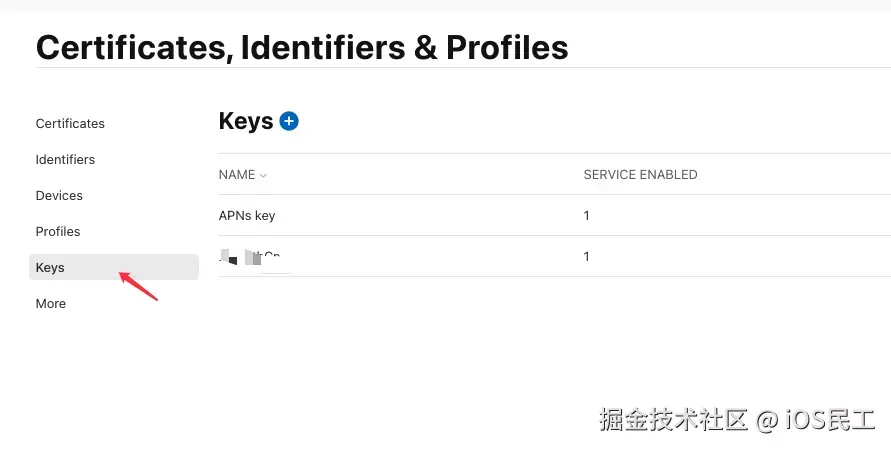
Task: Open the Certificates section in sidebar
Action: point(70,123)
